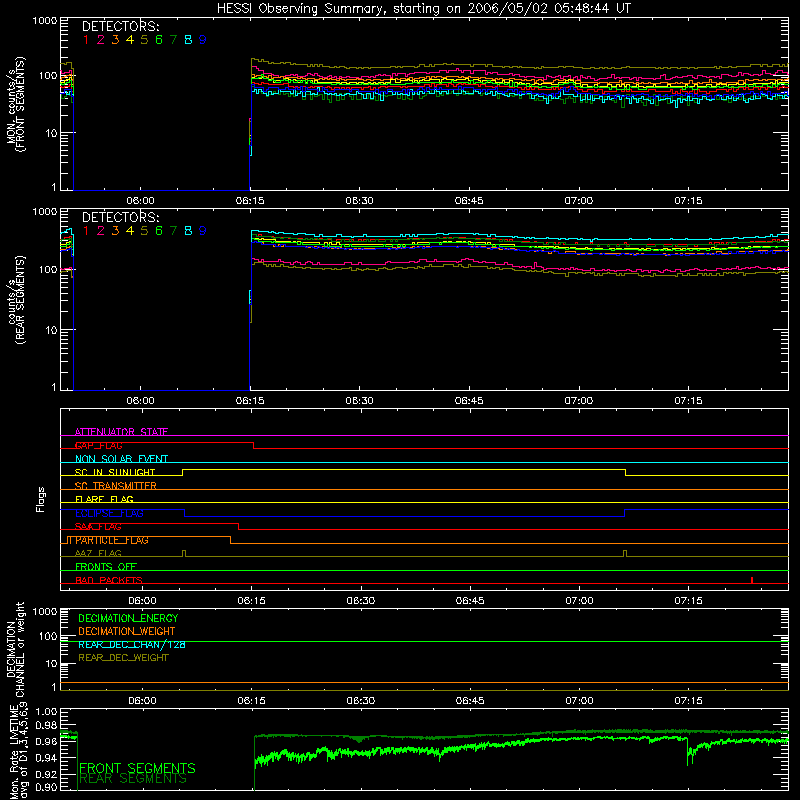Click the red BAD_PACKETS spike marker
Viewport: 800px width, 800px height.
pyautogui.click(x=752, y=580)
